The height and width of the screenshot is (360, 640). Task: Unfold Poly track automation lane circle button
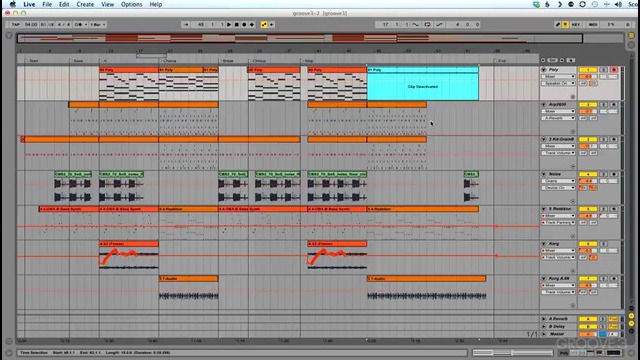point(573,97)
